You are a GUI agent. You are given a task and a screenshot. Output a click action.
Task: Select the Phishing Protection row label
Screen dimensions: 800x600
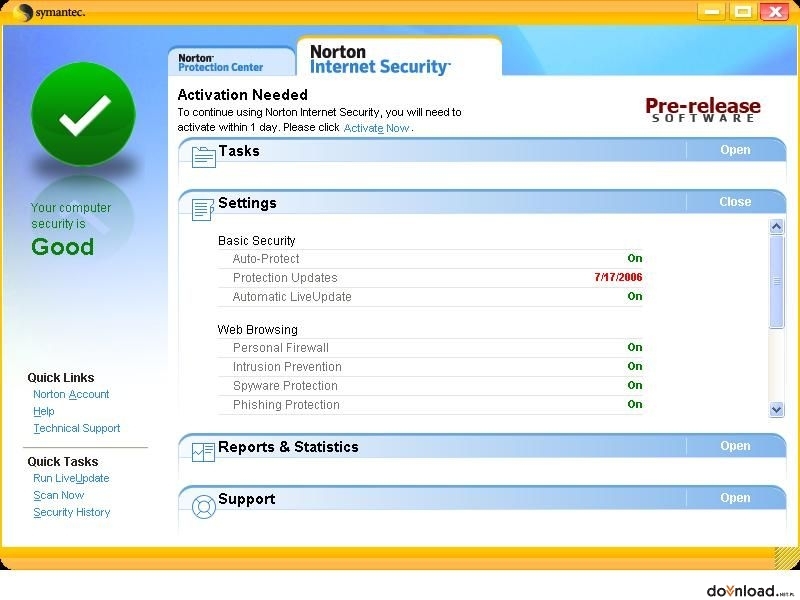point(286,405)
